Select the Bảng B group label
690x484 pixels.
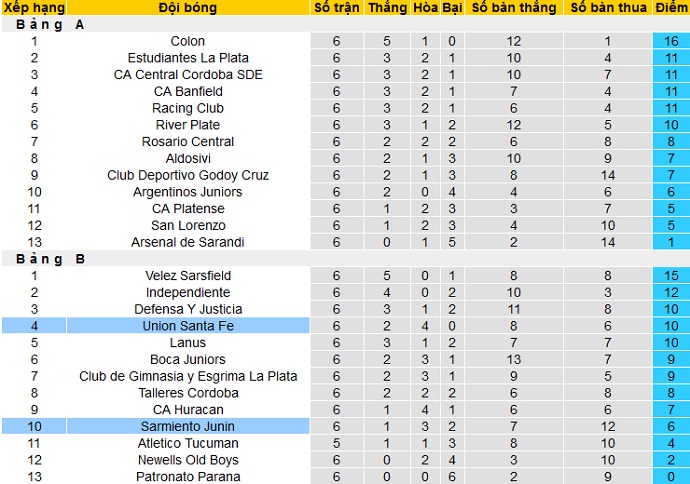49,259
